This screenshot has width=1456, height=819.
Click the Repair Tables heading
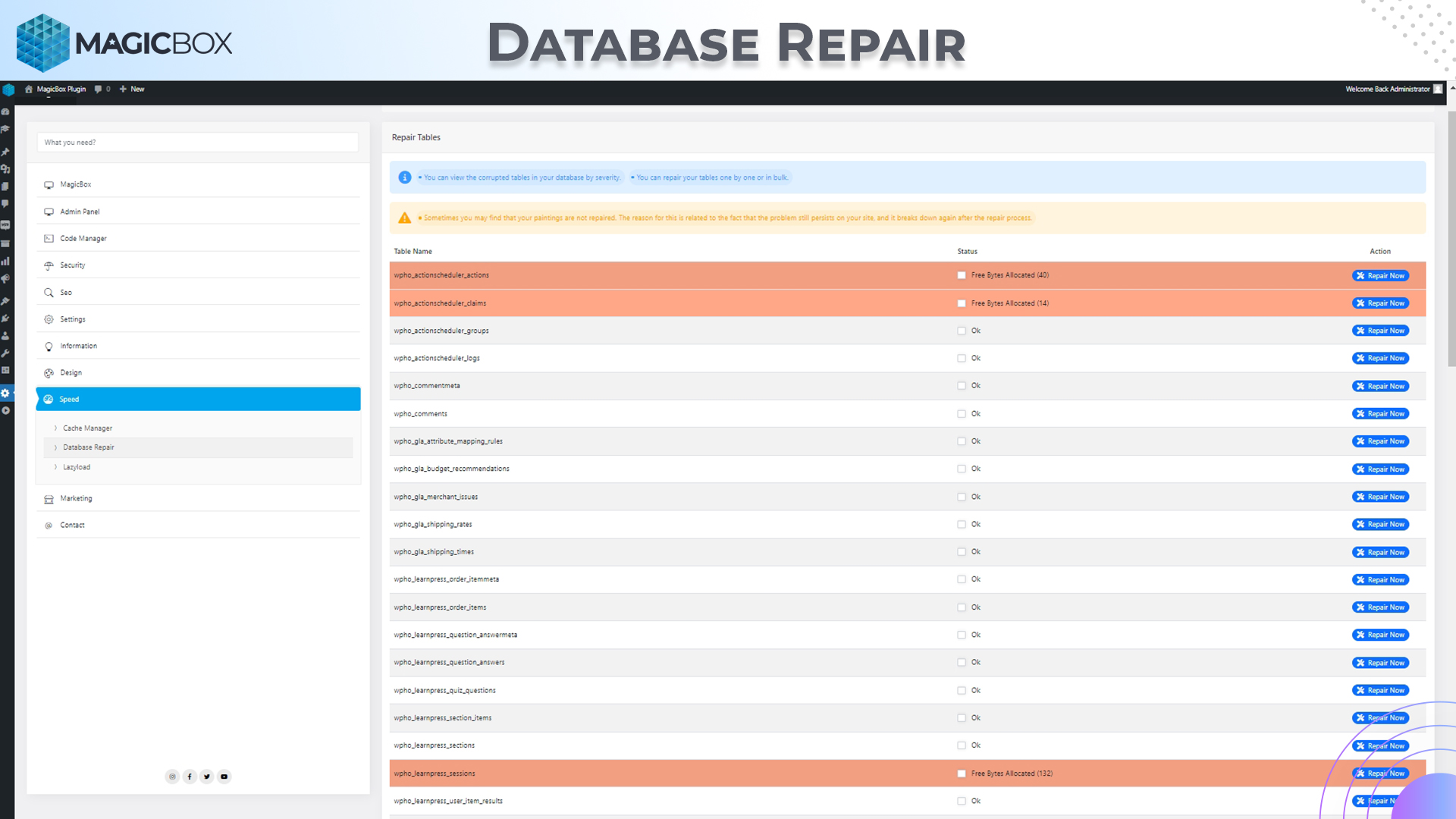[416, 138]
